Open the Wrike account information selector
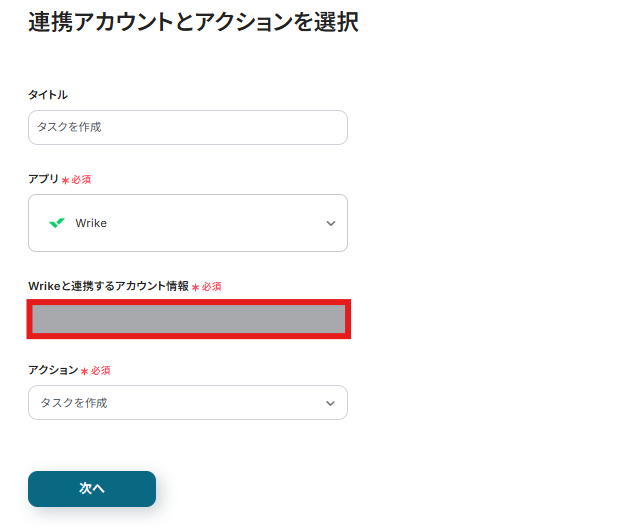 (x=188, y=319)
